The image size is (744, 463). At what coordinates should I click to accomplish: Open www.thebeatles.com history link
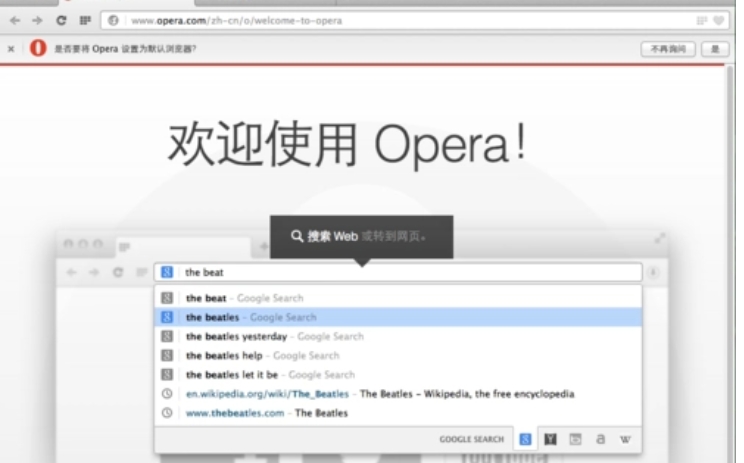(398, 413)
